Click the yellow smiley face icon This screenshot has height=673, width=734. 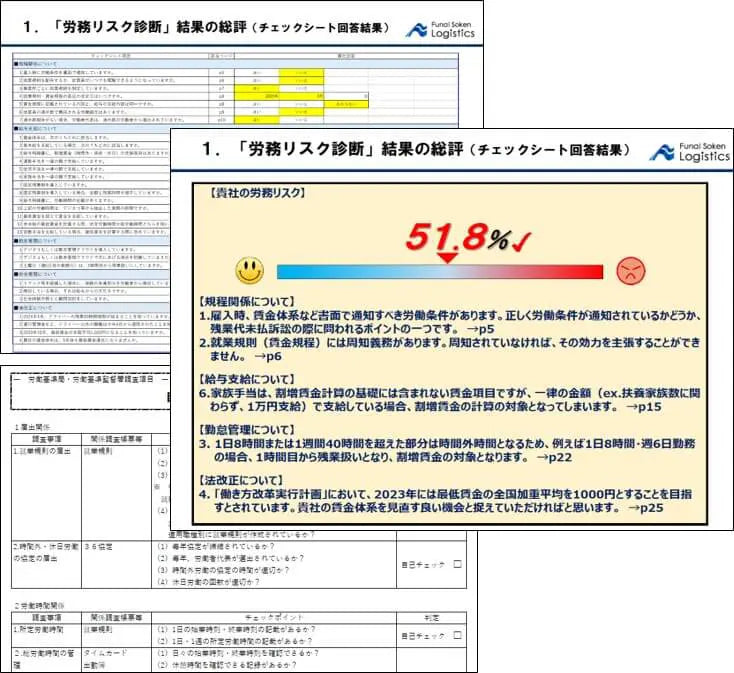[250, 270]
